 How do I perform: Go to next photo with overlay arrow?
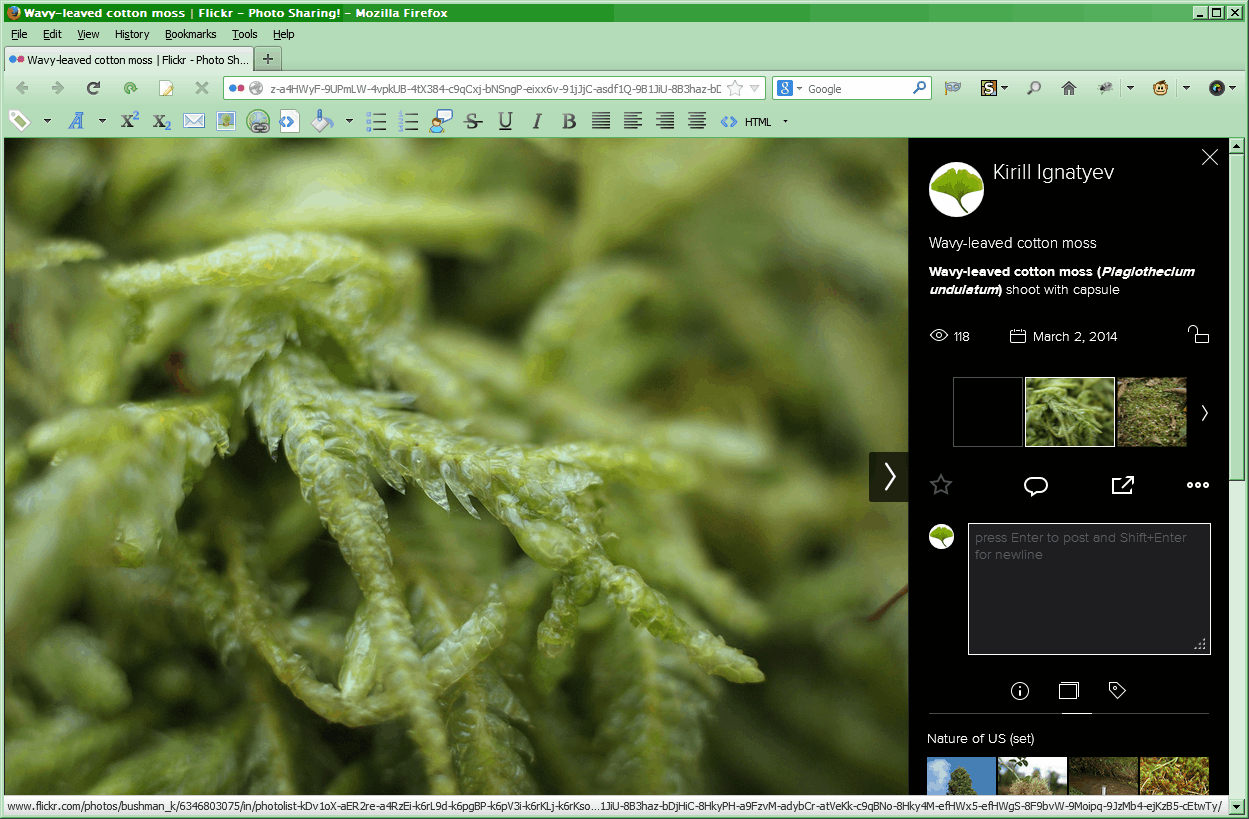pos(889,477)
